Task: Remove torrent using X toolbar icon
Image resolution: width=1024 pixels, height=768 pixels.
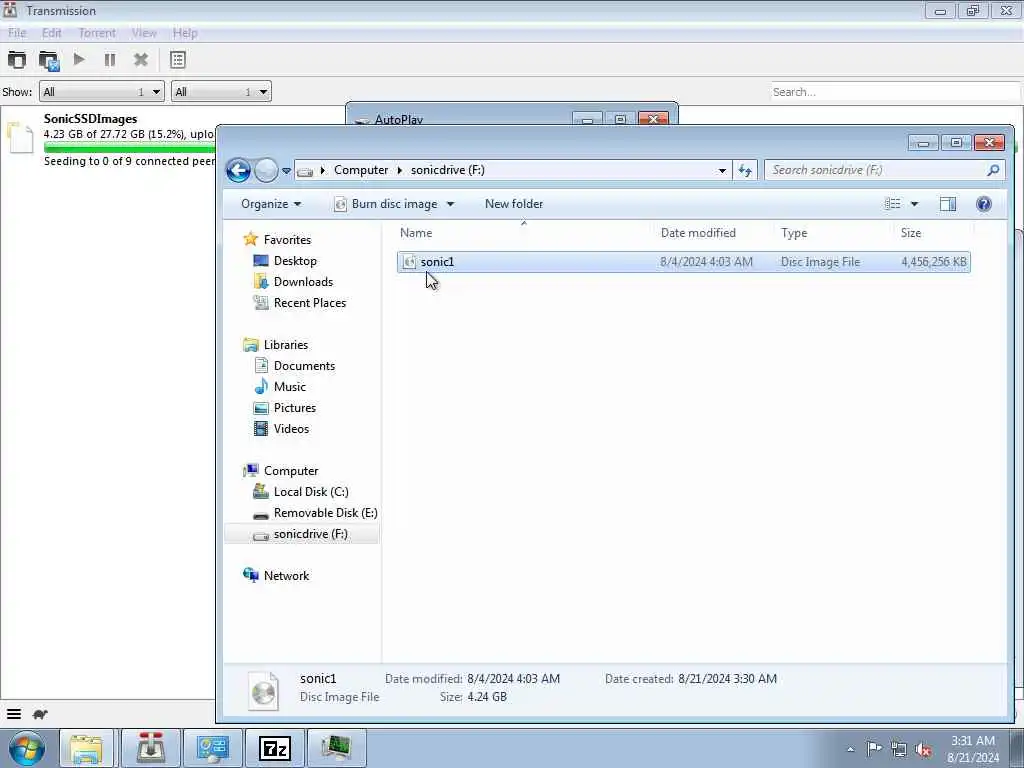Action: click(140, 60)
